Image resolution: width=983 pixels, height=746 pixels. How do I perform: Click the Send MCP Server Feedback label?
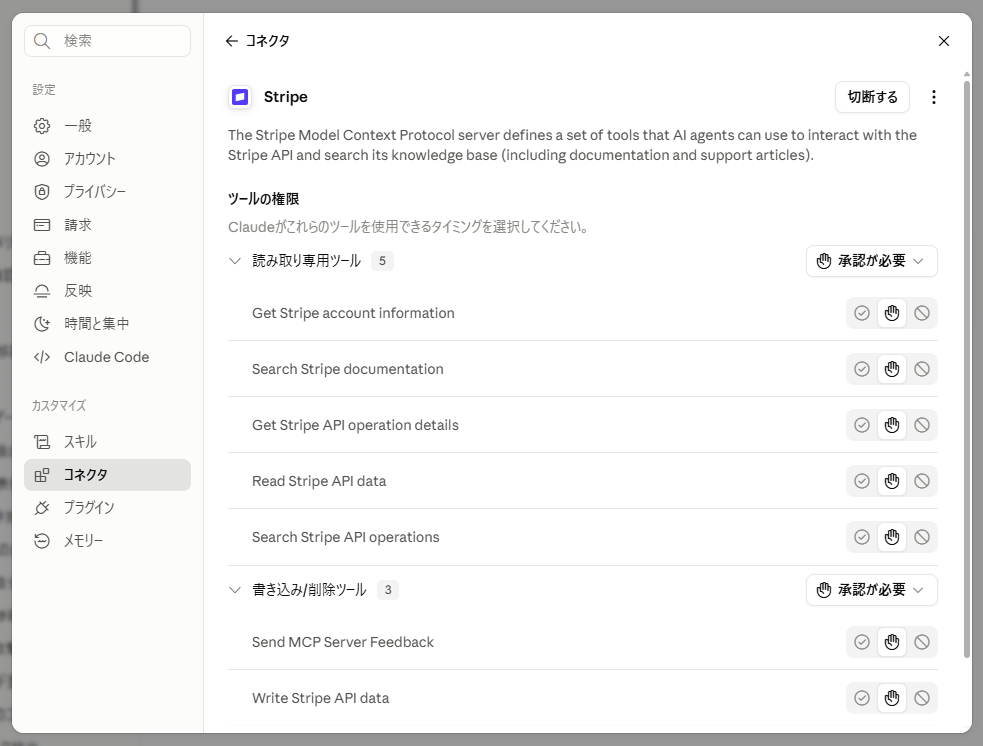click(342, 642)
